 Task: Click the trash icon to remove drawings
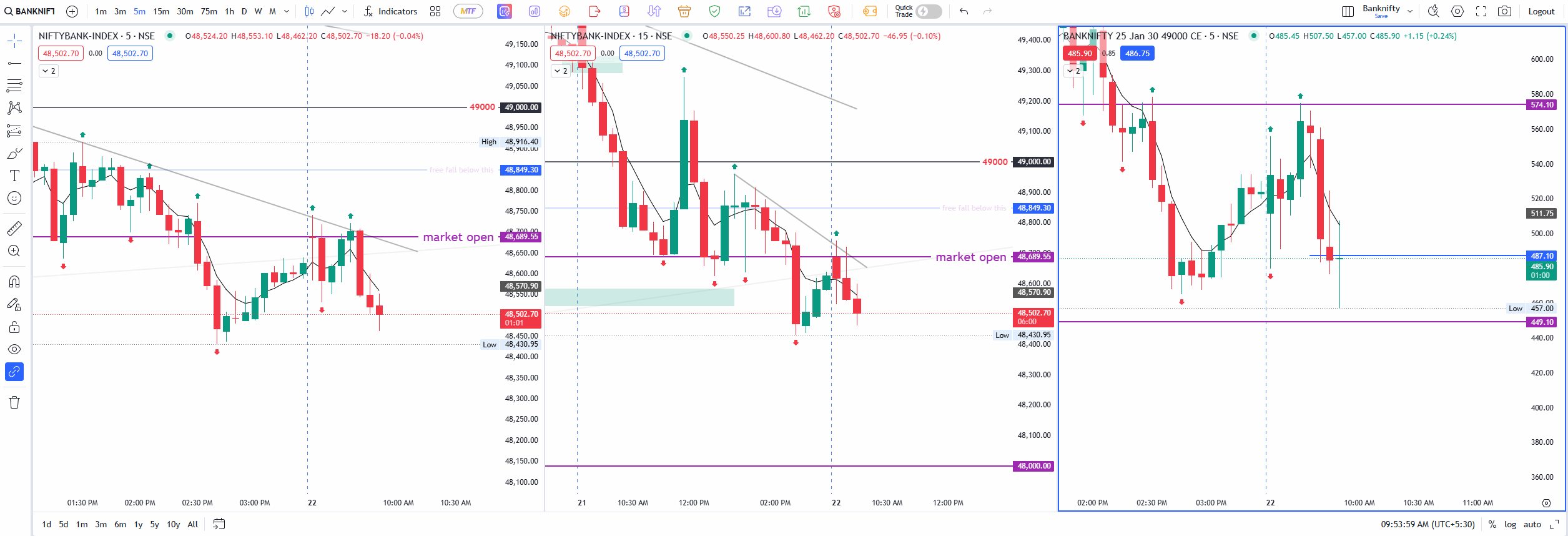14,402
